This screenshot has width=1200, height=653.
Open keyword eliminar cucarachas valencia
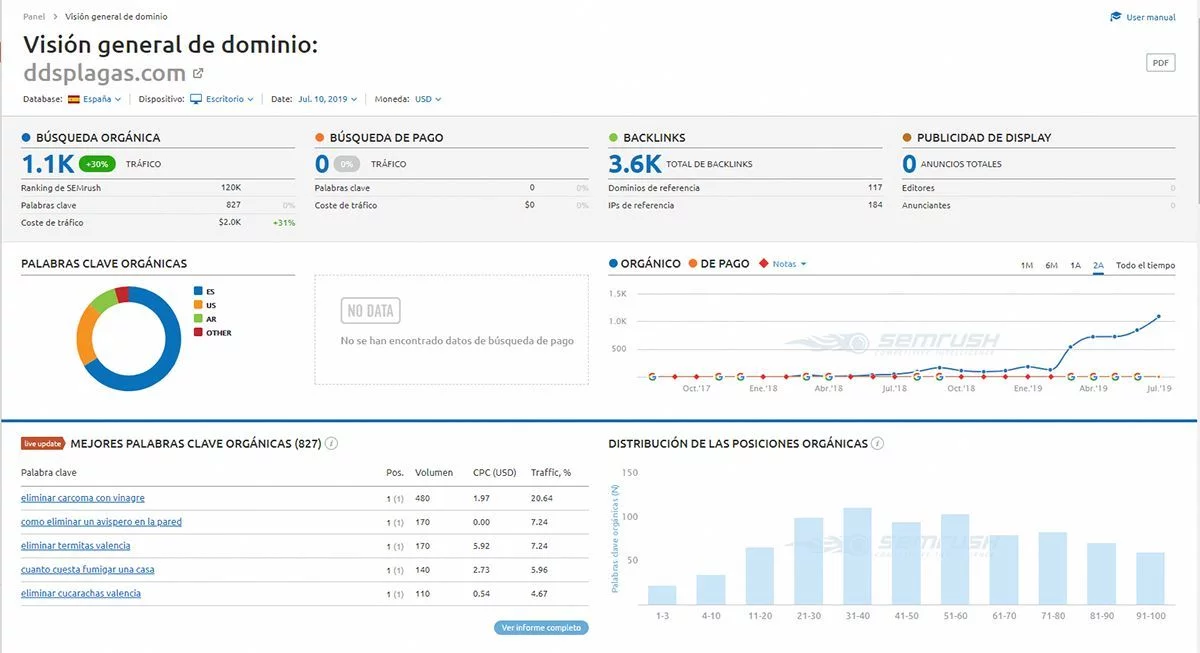(x=81, y=594)
